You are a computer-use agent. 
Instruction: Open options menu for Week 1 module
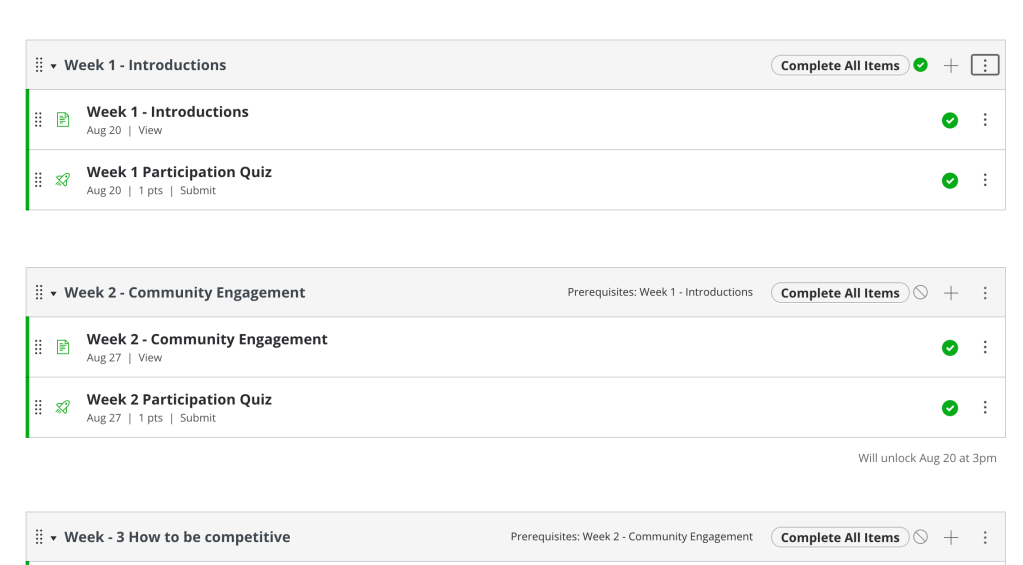(985, 65)
